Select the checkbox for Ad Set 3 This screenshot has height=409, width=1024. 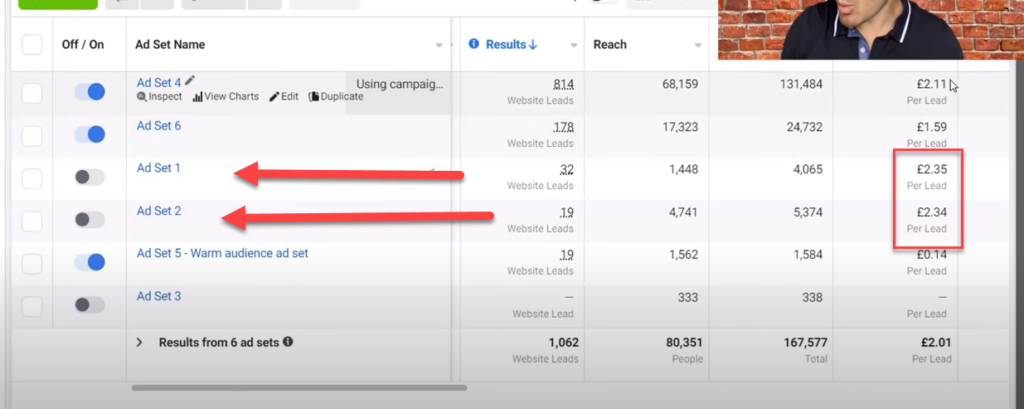[32, 306]
